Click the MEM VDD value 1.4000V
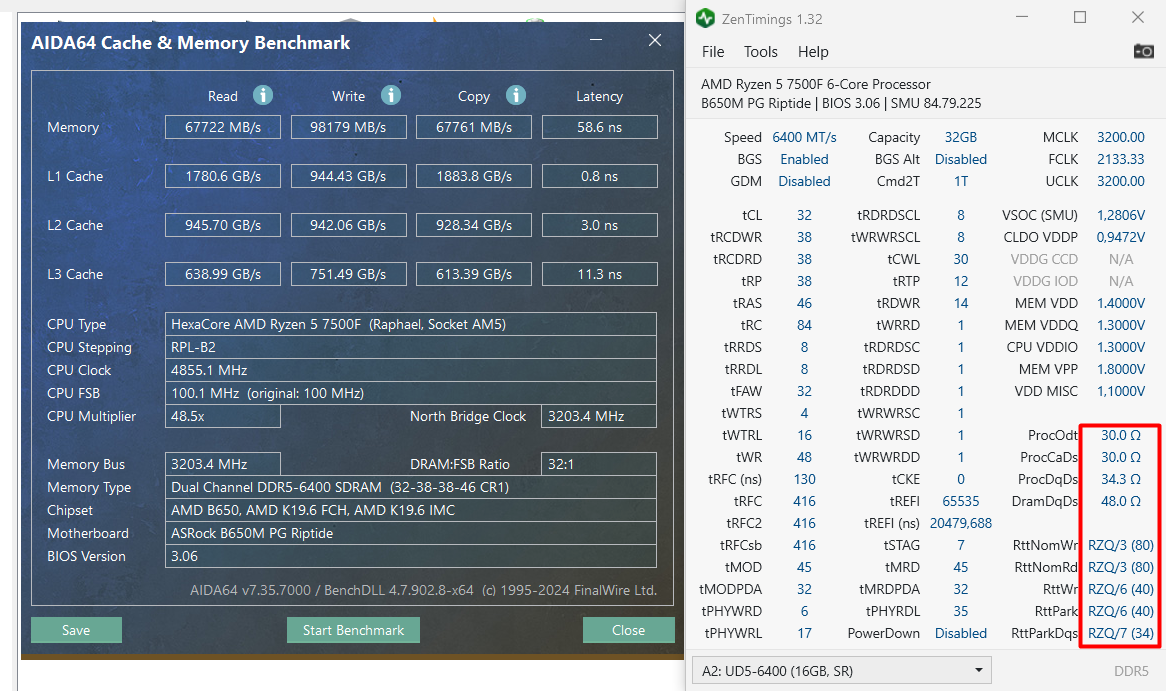The width and height of the screenshot is (1166, 691). point(1121,303)
